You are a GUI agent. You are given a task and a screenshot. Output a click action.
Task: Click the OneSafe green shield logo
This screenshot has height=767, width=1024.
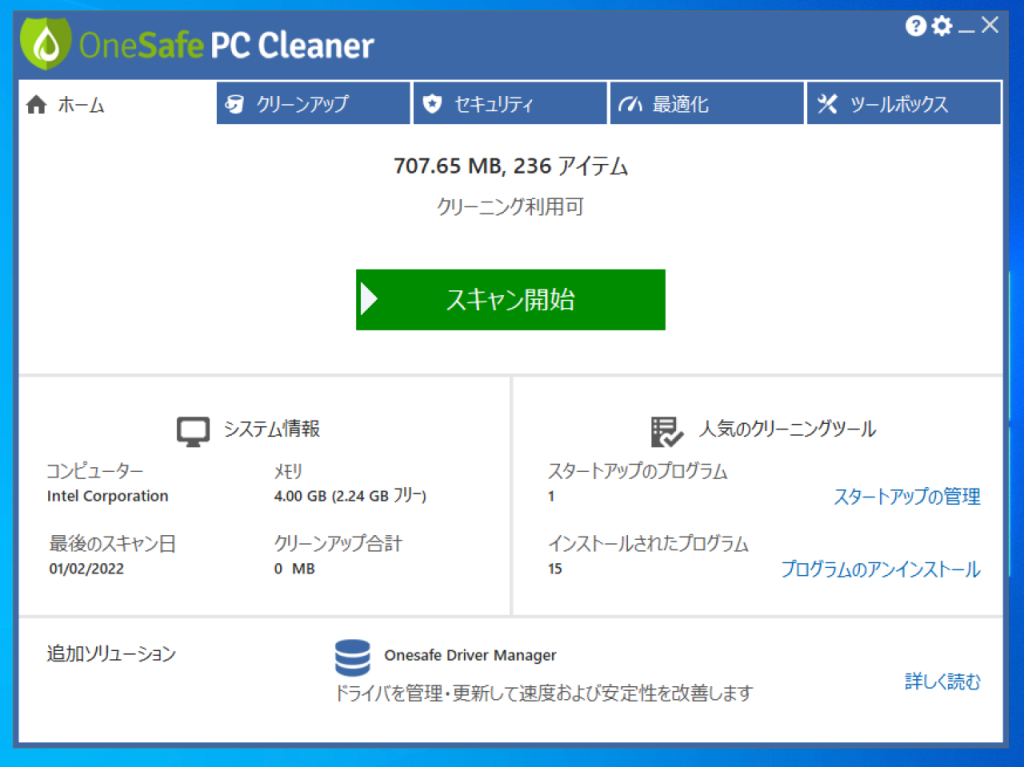click(45, 43)
